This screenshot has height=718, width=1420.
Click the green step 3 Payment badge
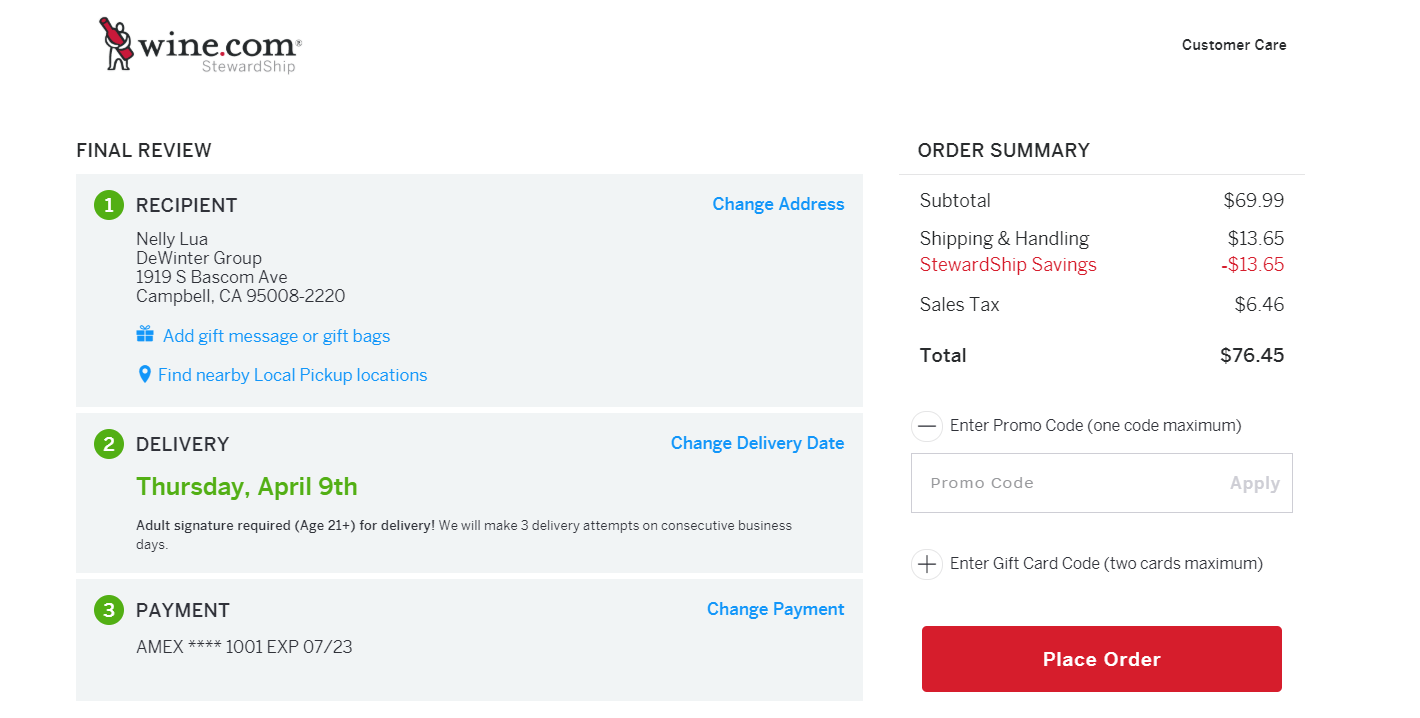(109, 610)
